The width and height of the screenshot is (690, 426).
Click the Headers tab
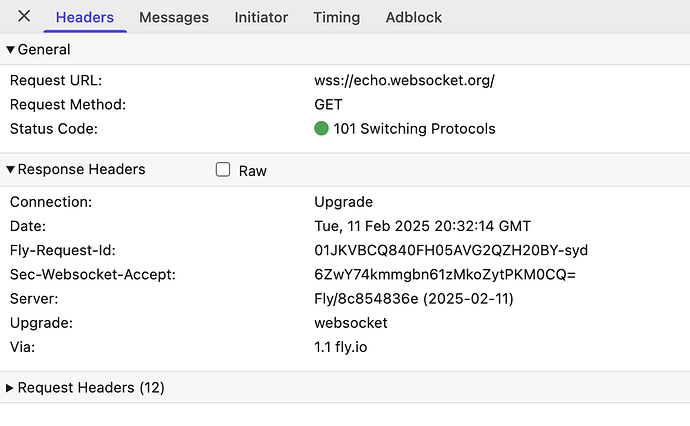(84, 17)
